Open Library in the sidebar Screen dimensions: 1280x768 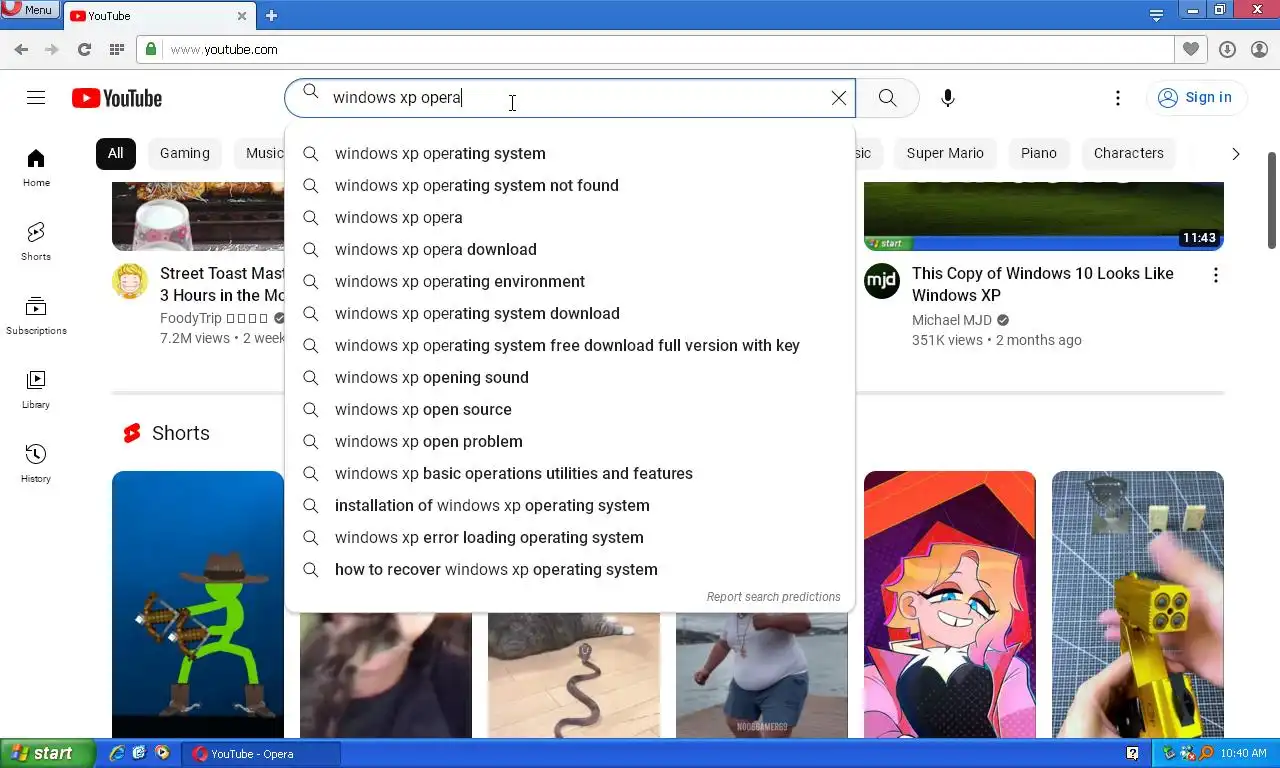tap(36, 390)
